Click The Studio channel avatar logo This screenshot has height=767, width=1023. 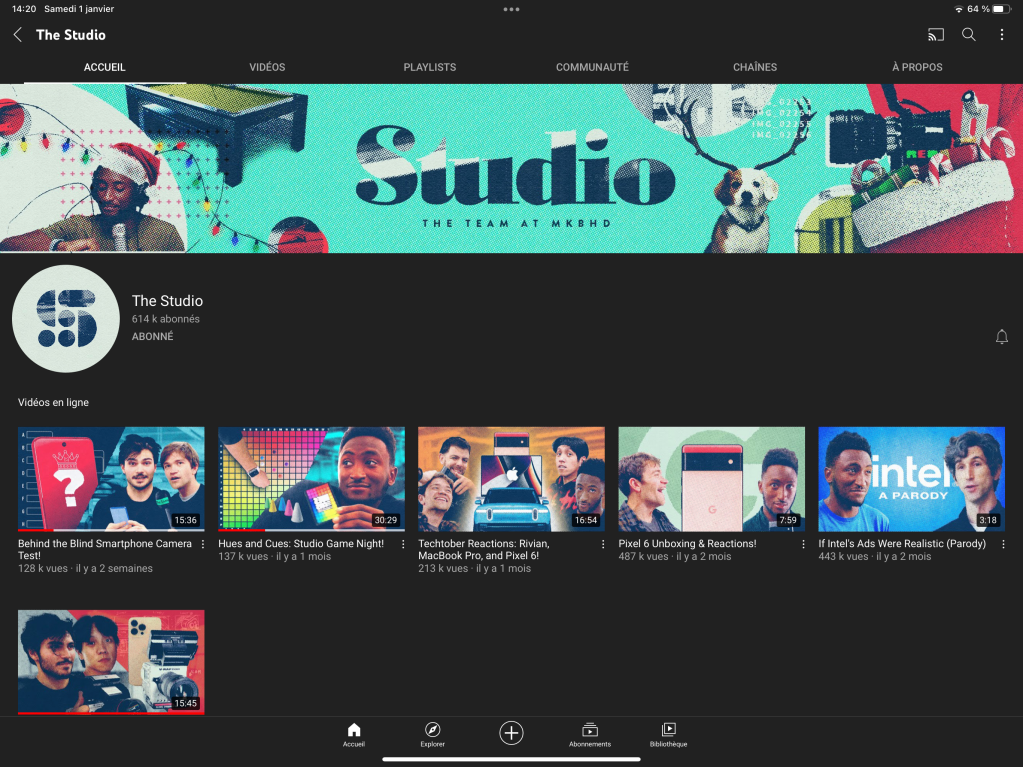66,319
